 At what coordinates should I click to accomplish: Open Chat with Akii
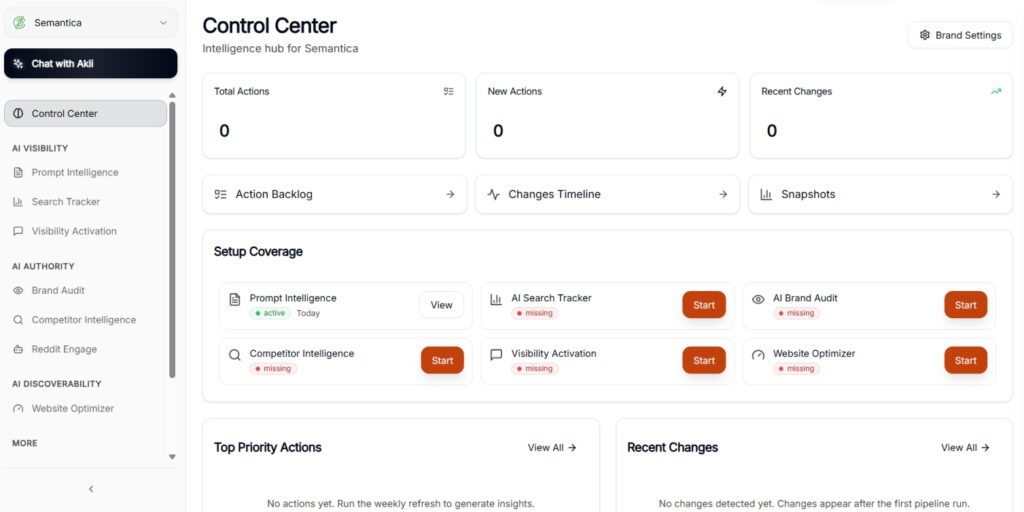pos(90,63)
